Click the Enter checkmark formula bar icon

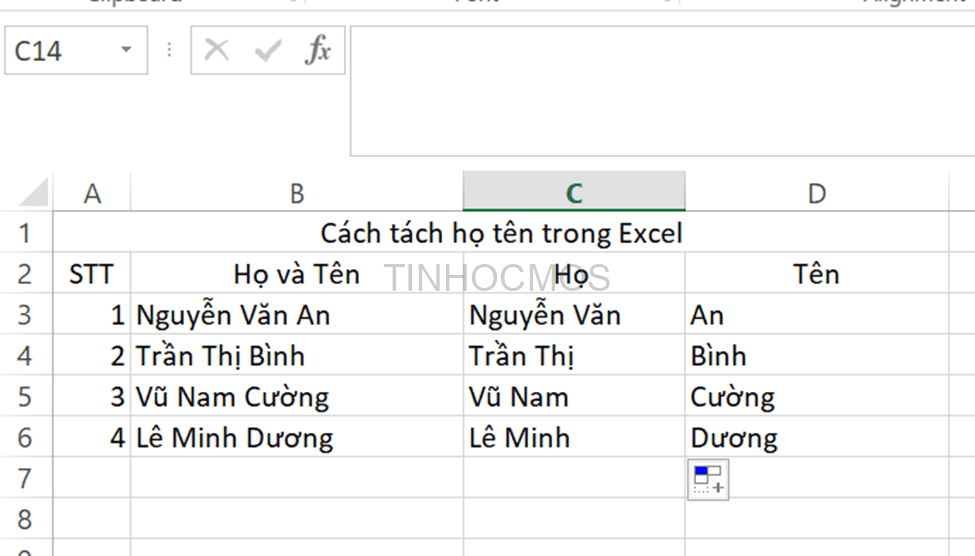click(x=268, y=50)
